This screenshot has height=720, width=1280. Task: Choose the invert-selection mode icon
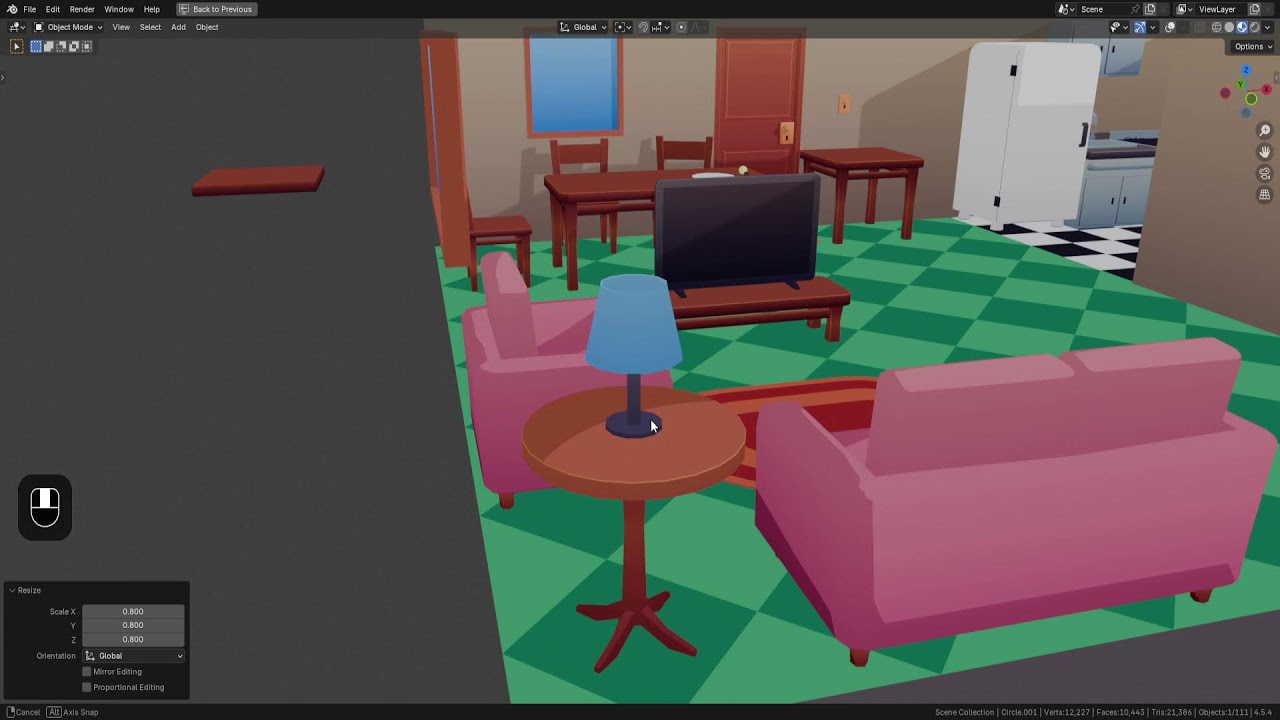[x=73, y=46]
